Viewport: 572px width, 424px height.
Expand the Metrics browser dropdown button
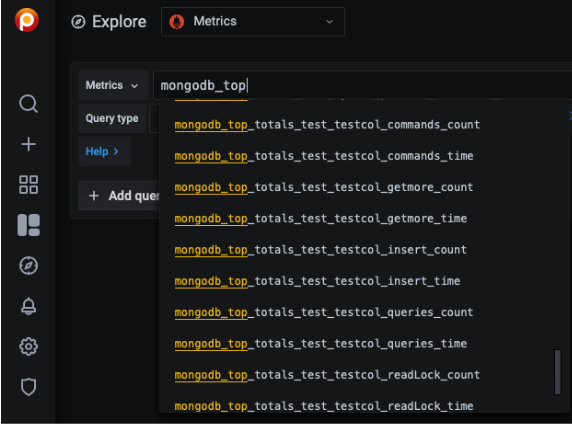point(113,85)
